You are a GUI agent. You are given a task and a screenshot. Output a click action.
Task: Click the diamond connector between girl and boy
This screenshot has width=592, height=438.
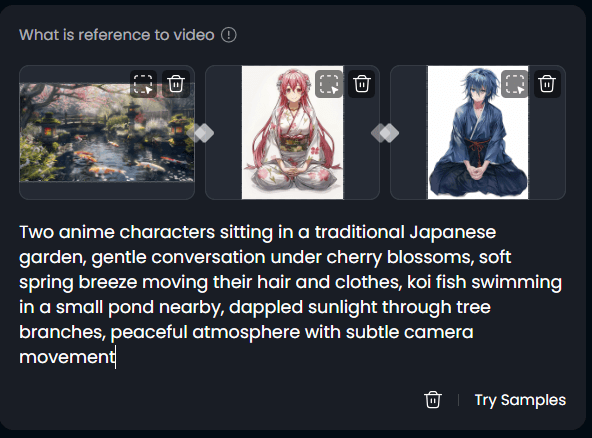(x=385, y=133)
